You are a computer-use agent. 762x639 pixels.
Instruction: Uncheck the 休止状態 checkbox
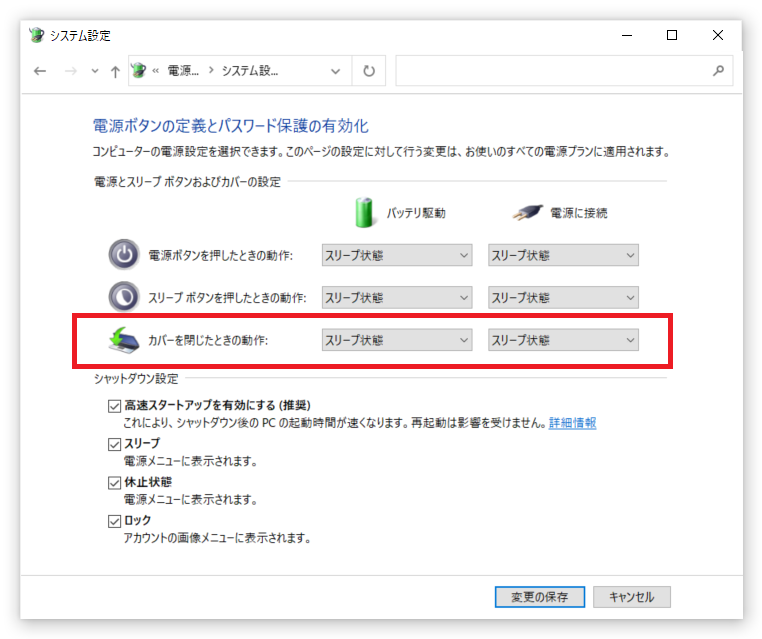[114, 483]
